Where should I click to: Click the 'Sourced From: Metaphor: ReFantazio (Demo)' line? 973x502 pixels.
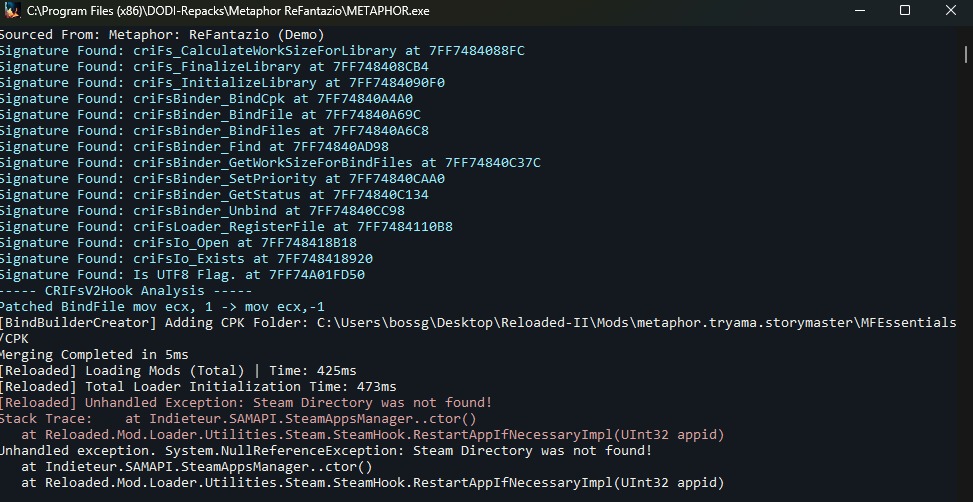click(162, 35)
